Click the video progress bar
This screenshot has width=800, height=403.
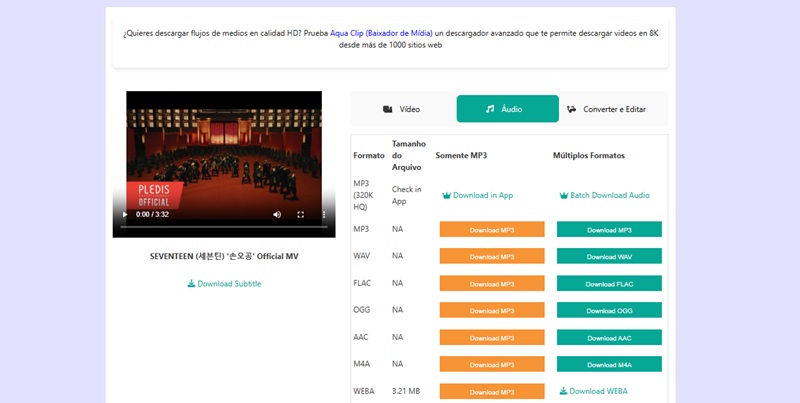[223, 227]
